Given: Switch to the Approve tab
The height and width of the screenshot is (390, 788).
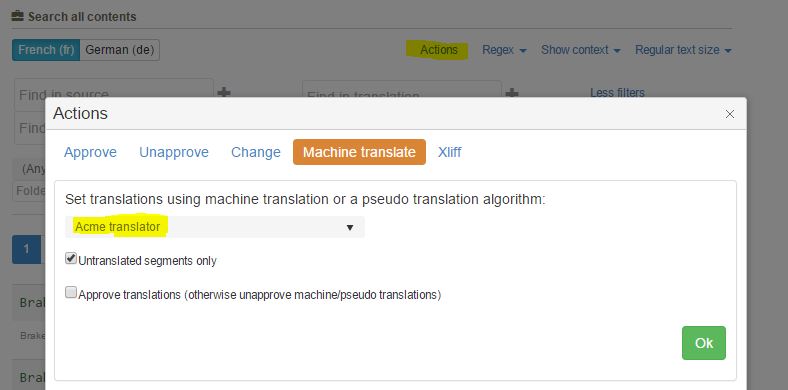Looking at the screenshot, I should [x=90, y=152].
